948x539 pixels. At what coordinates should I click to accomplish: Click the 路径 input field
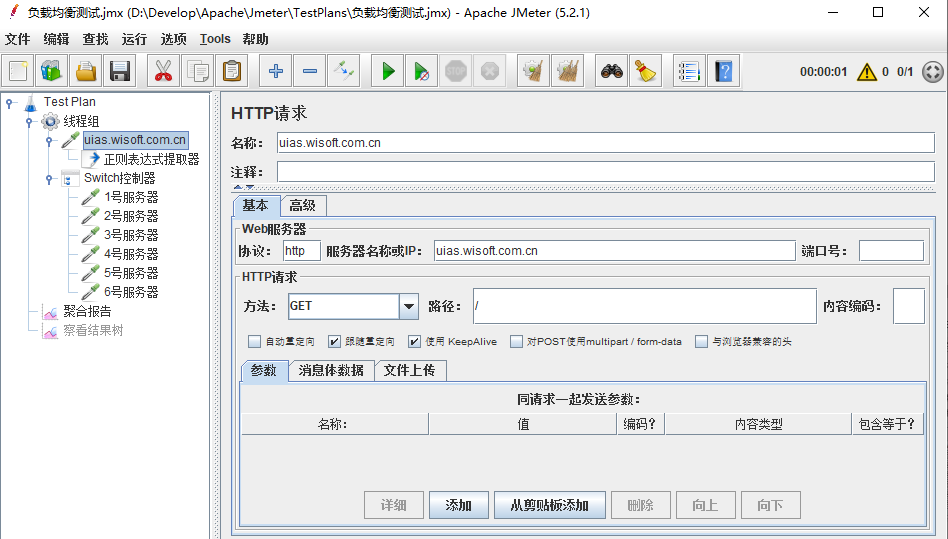(x=644, y=306)
